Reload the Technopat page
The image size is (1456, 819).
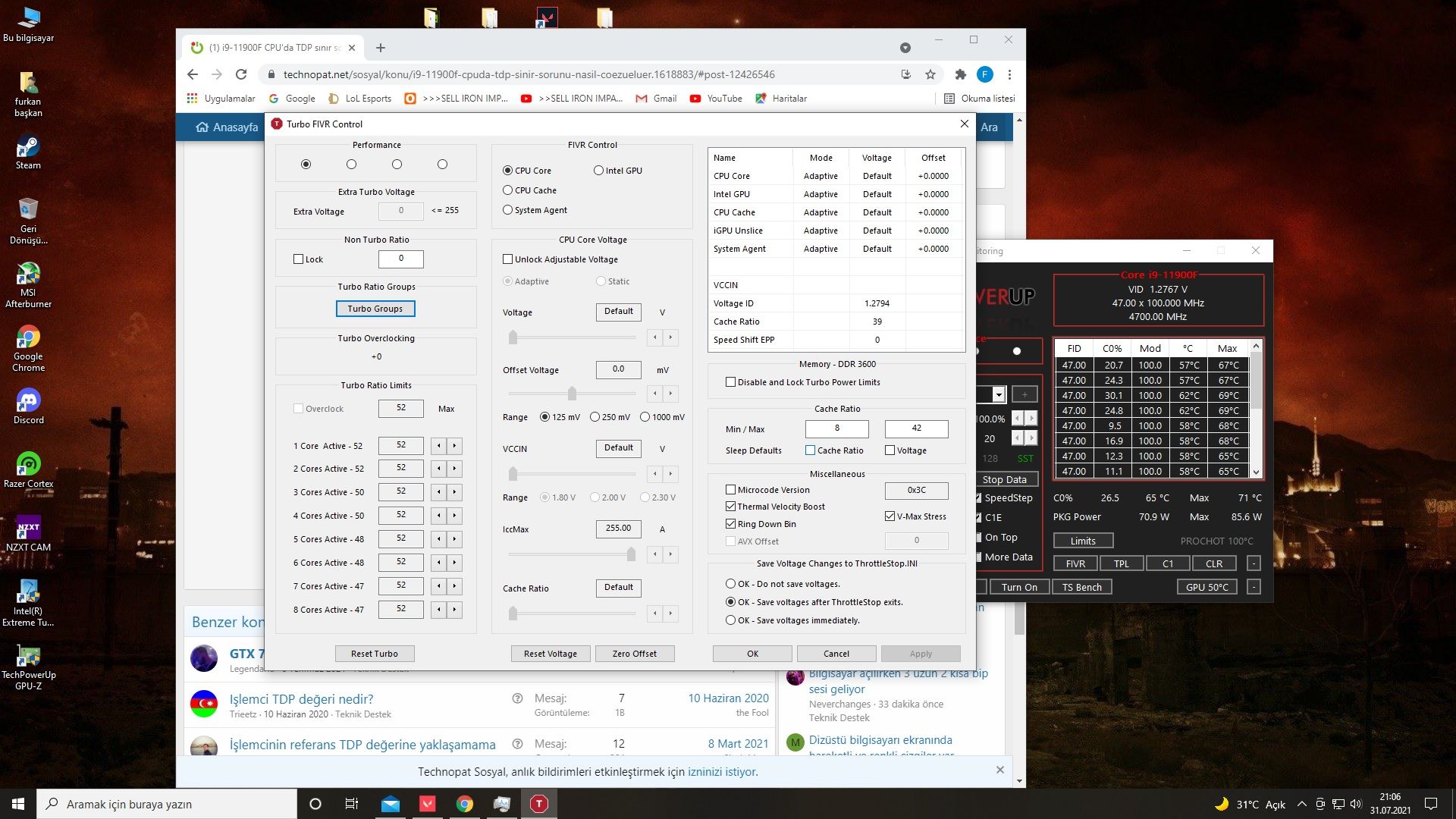click(241, 74)
